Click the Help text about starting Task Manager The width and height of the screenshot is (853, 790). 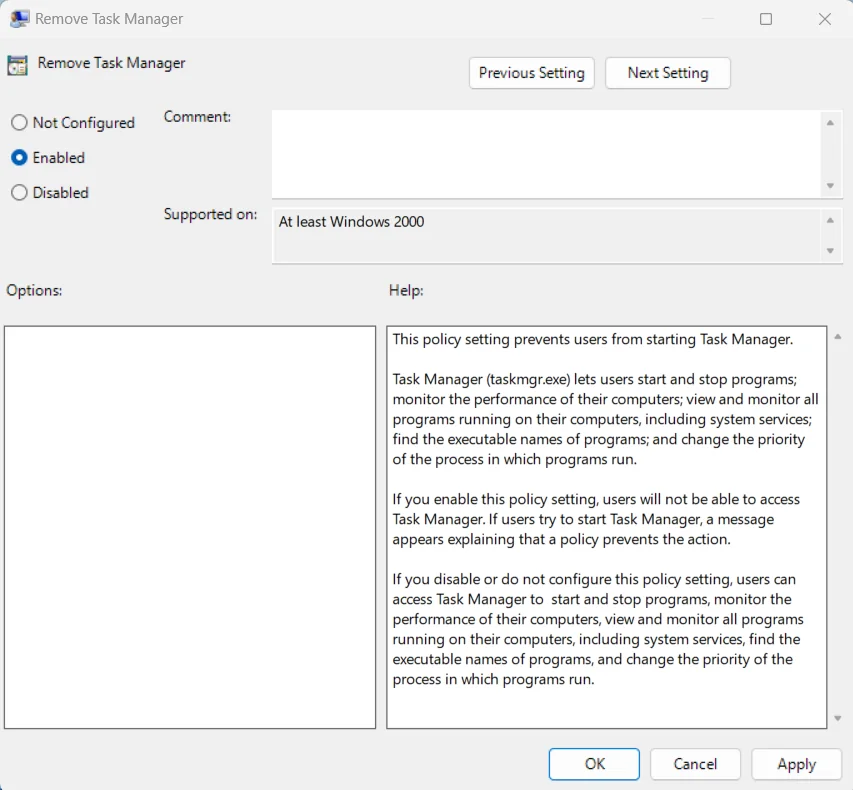click(x=593, y=340)
